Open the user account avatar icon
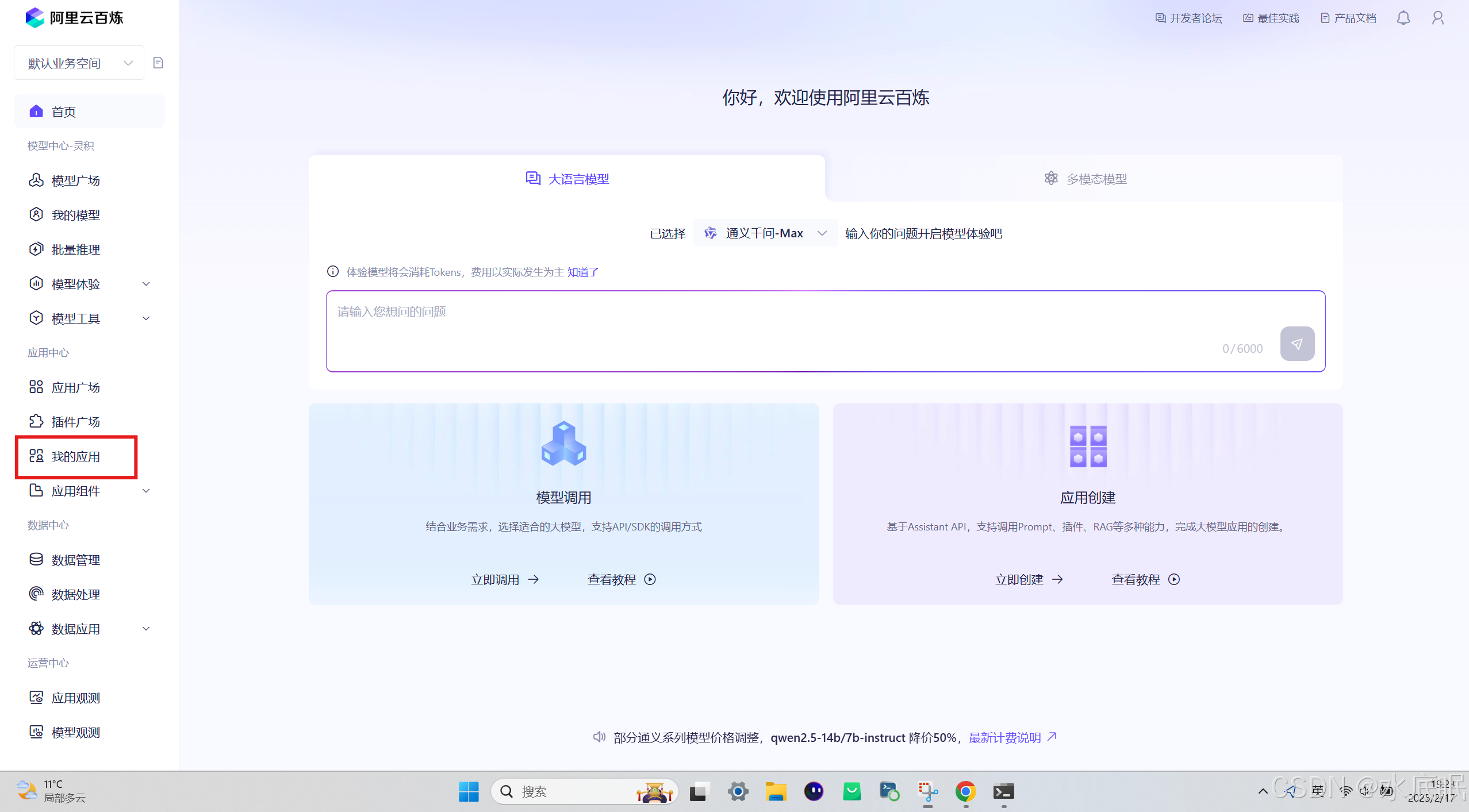The height and width of the screenshot is (812, 1469). (x=1437, y=18)
